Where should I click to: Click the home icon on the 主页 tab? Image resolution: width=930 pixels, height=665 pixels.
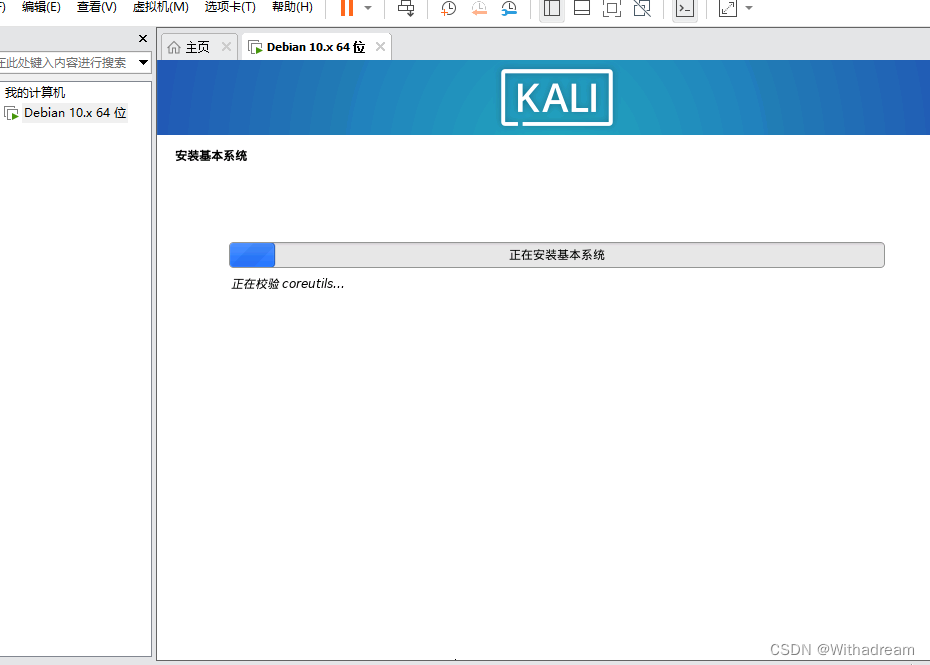pos(174,47)
